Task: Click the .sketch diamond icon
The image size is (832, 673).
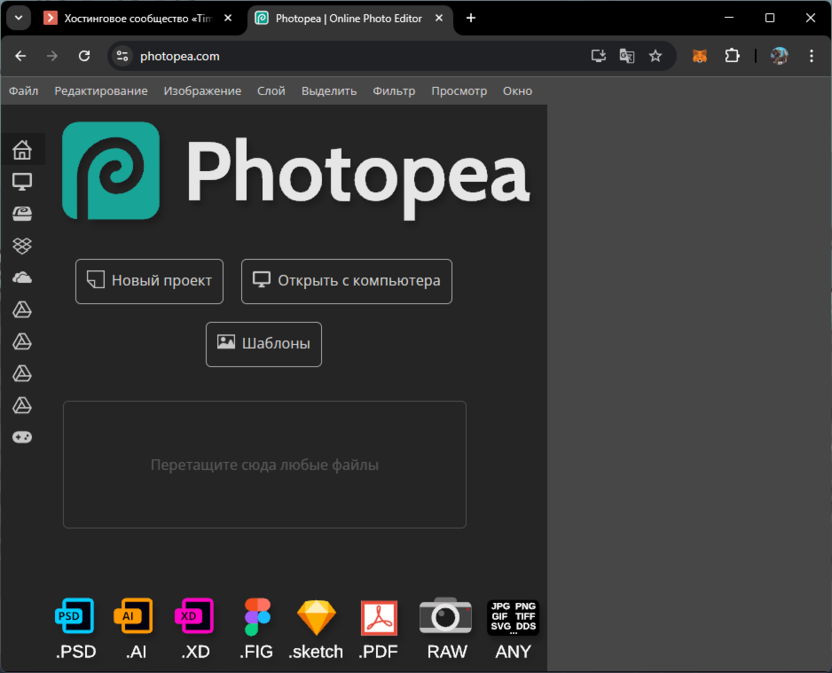Action: pyautogui.click(x=316, y=617)
